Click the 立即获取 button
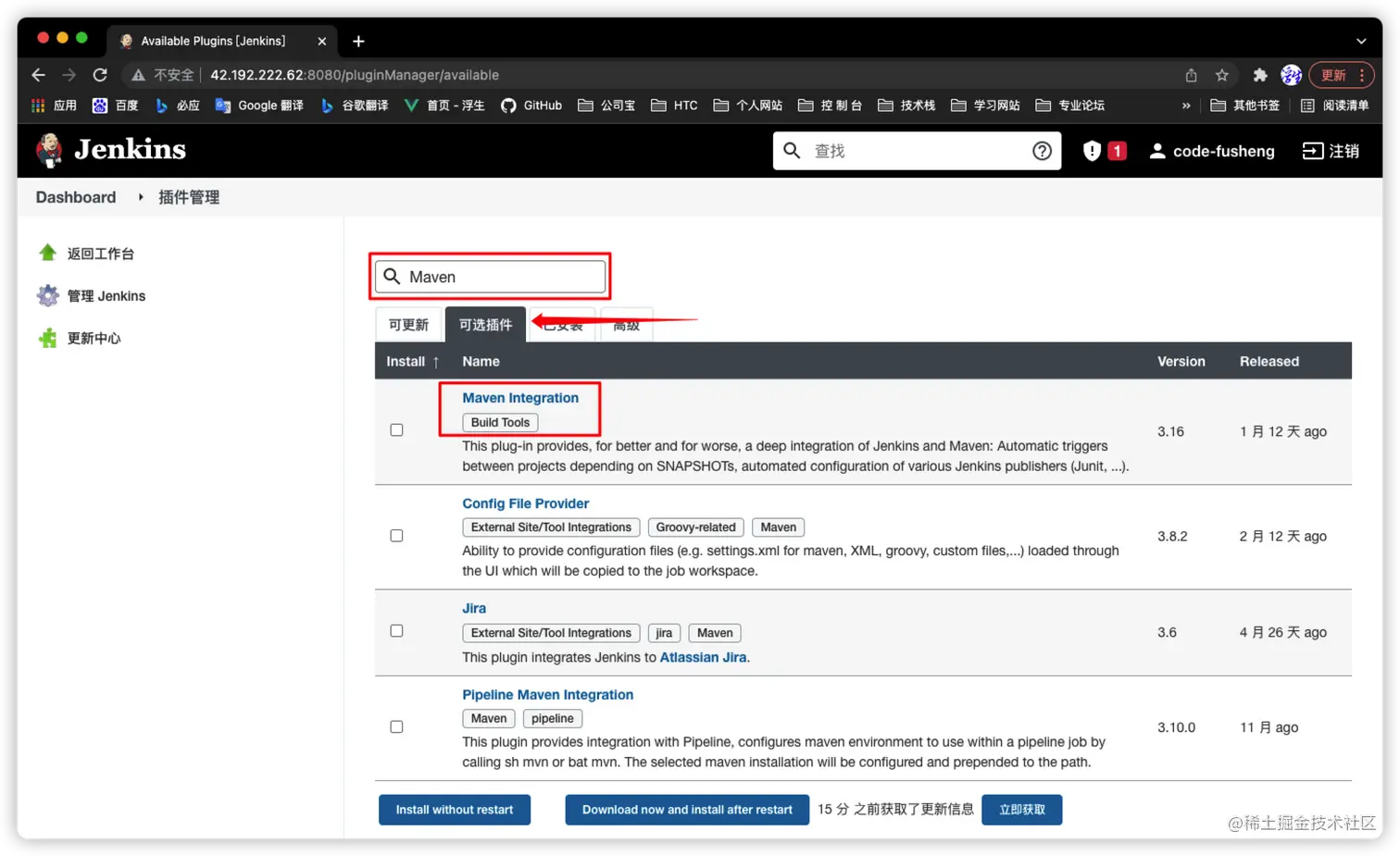This screenshot has width=1400, height=856. click(x=1022, y=810)
